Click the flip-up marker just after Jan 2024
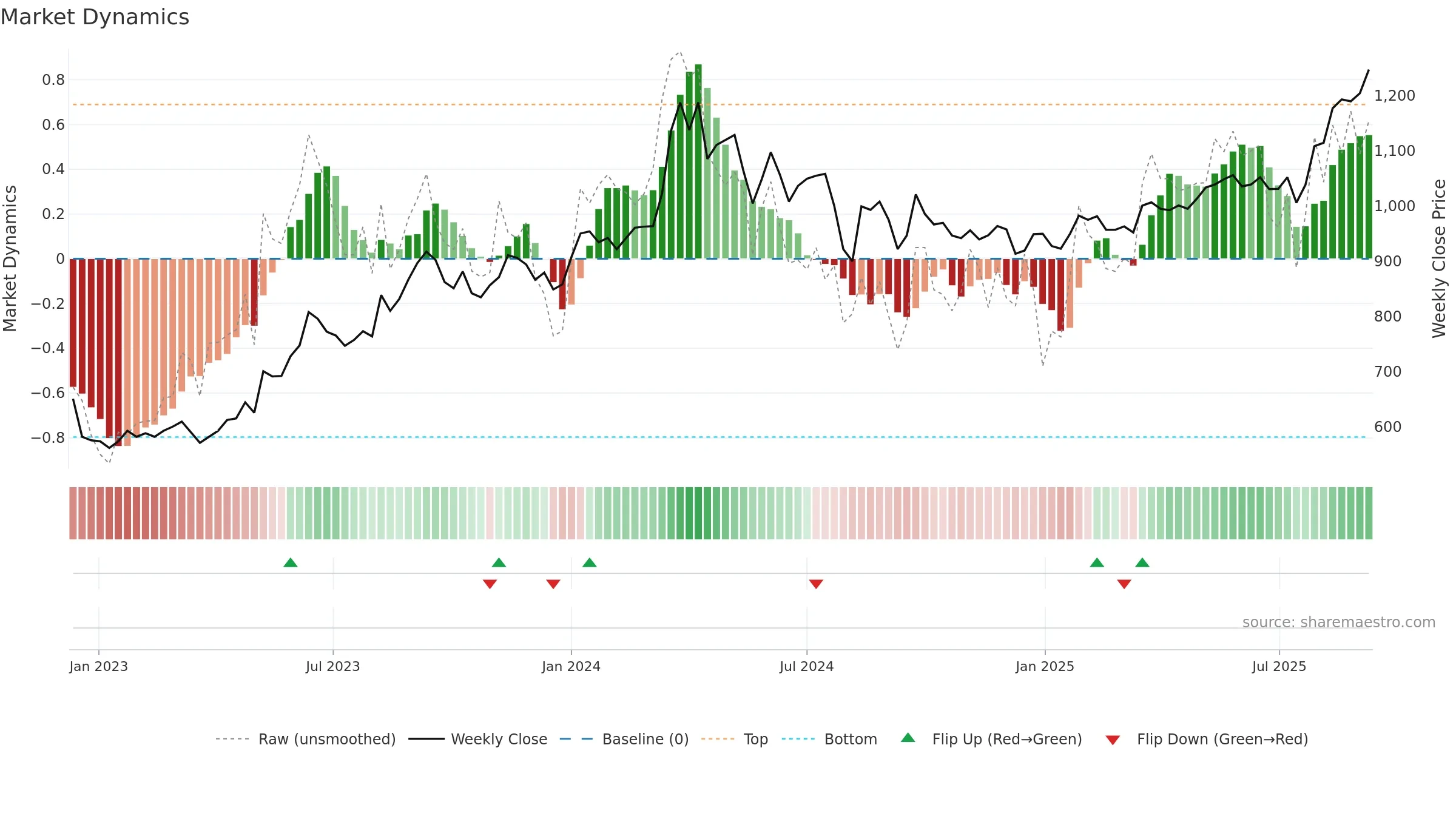The width and height of the screenshot is (1456, 819). coord(590,562)
